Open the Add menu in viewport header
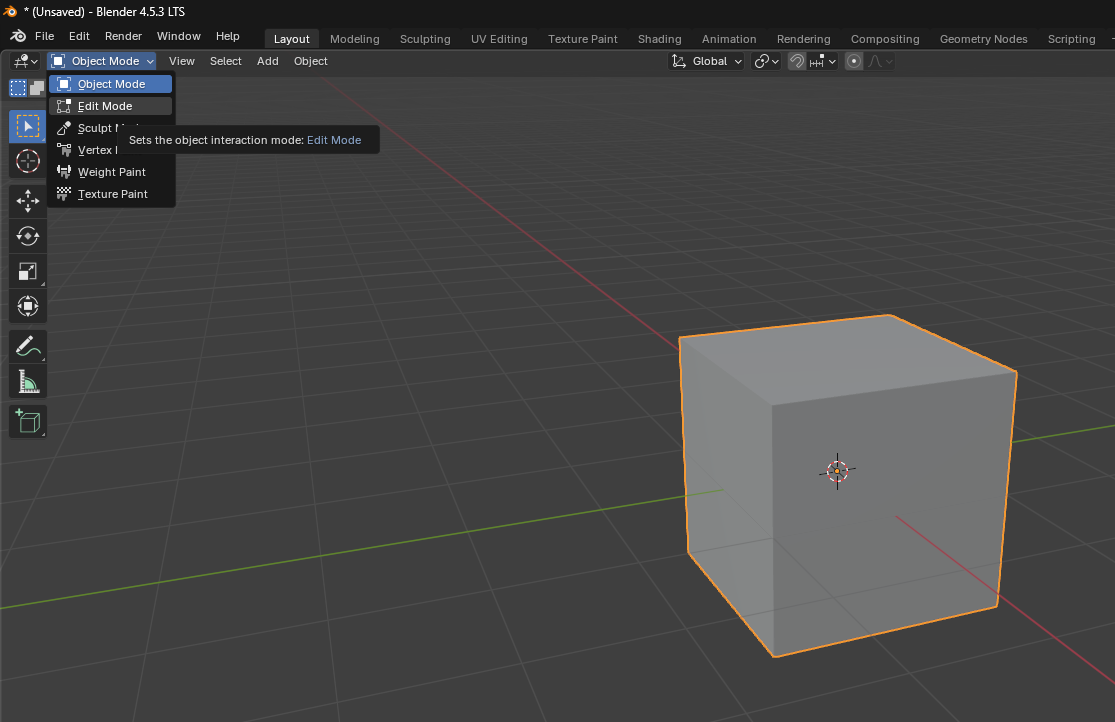 point(267,61)
